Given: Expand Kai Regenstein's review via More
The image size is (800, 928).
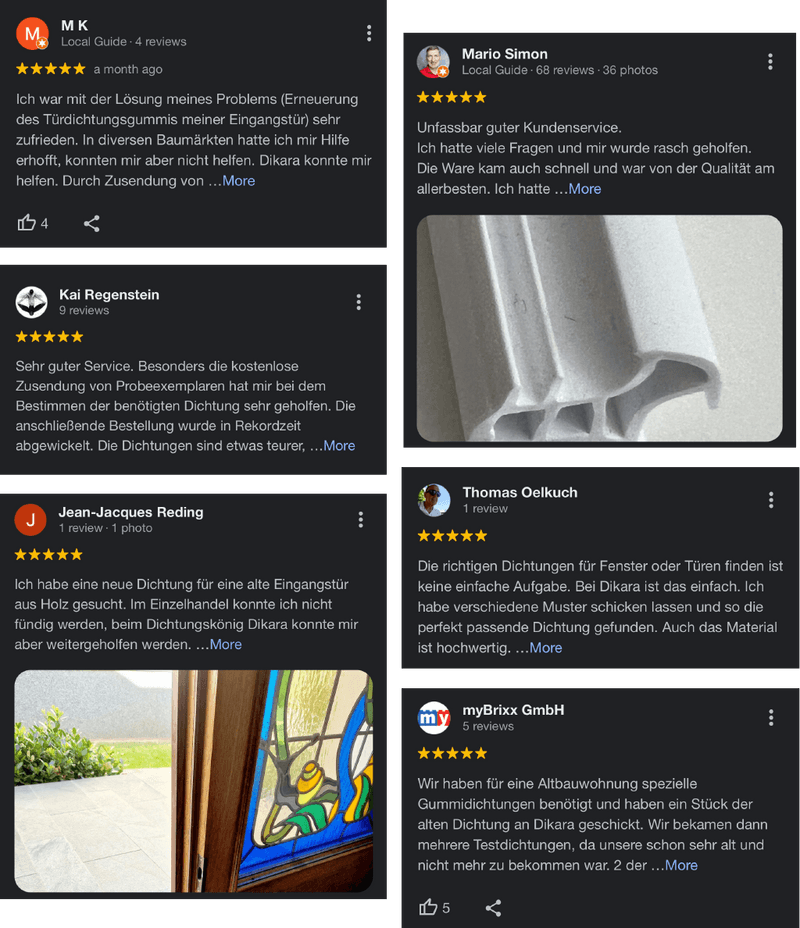Looking at the screenshot, I should tap(339, 446).
